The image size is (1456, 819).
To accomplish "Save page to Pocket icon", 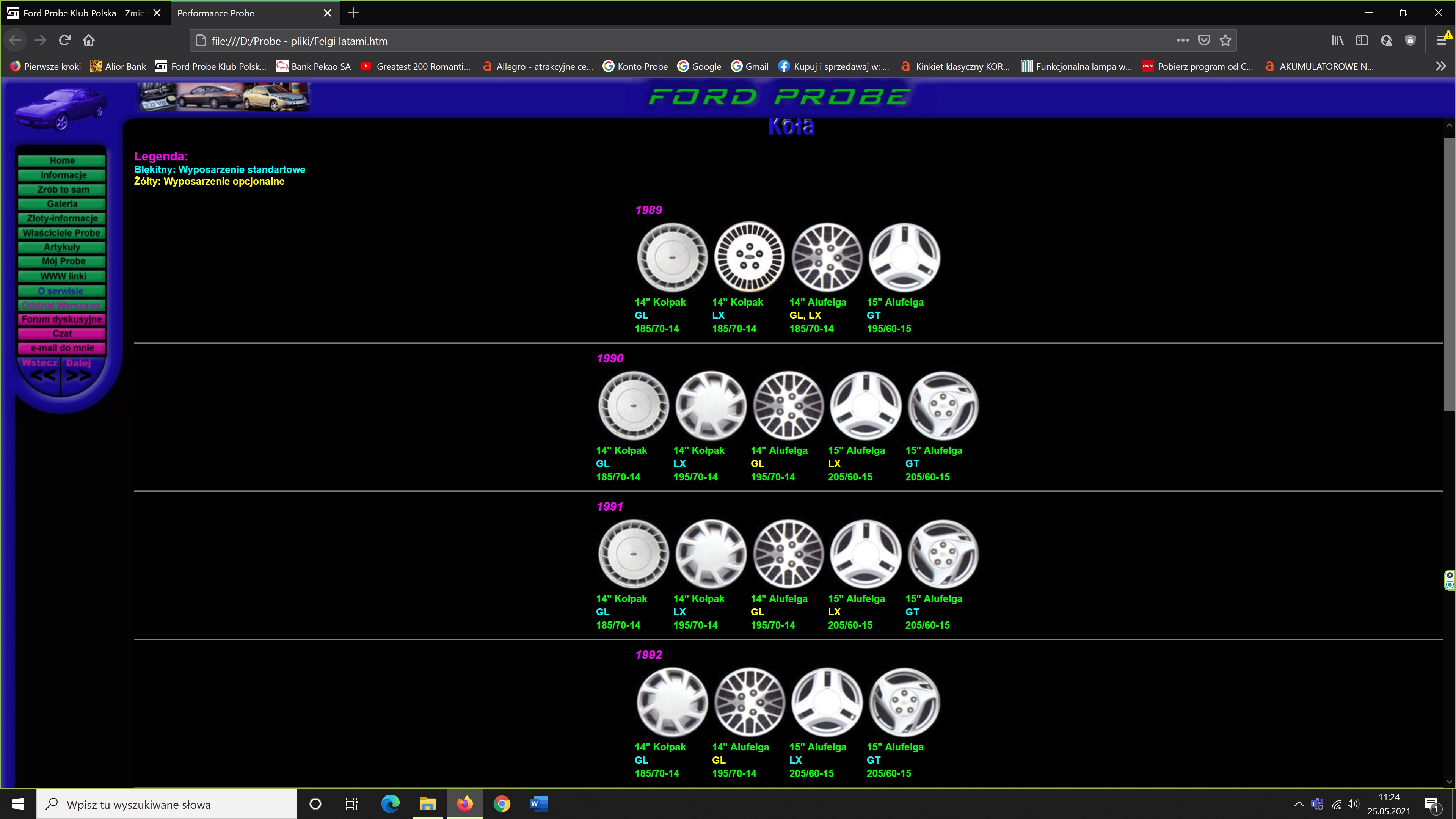I will [1204, 40].
